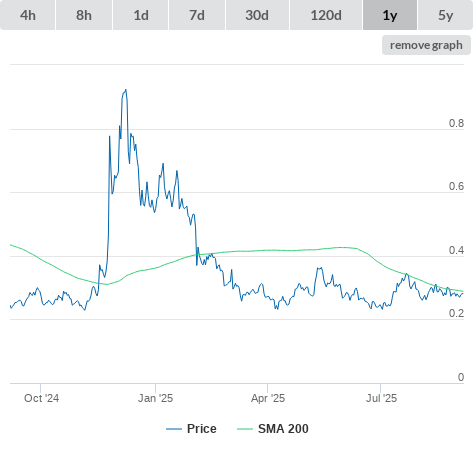474x455 pixels.
Task: Click the 0.4 y-axis gridline label
Action: [x=456, y=250]
